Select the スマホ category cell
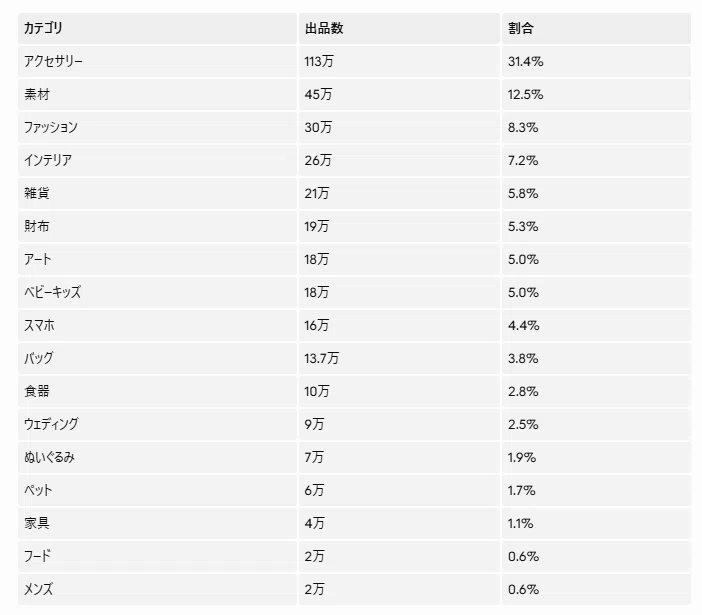This screenshot has width=702, height=615. [x=157, y=325]
